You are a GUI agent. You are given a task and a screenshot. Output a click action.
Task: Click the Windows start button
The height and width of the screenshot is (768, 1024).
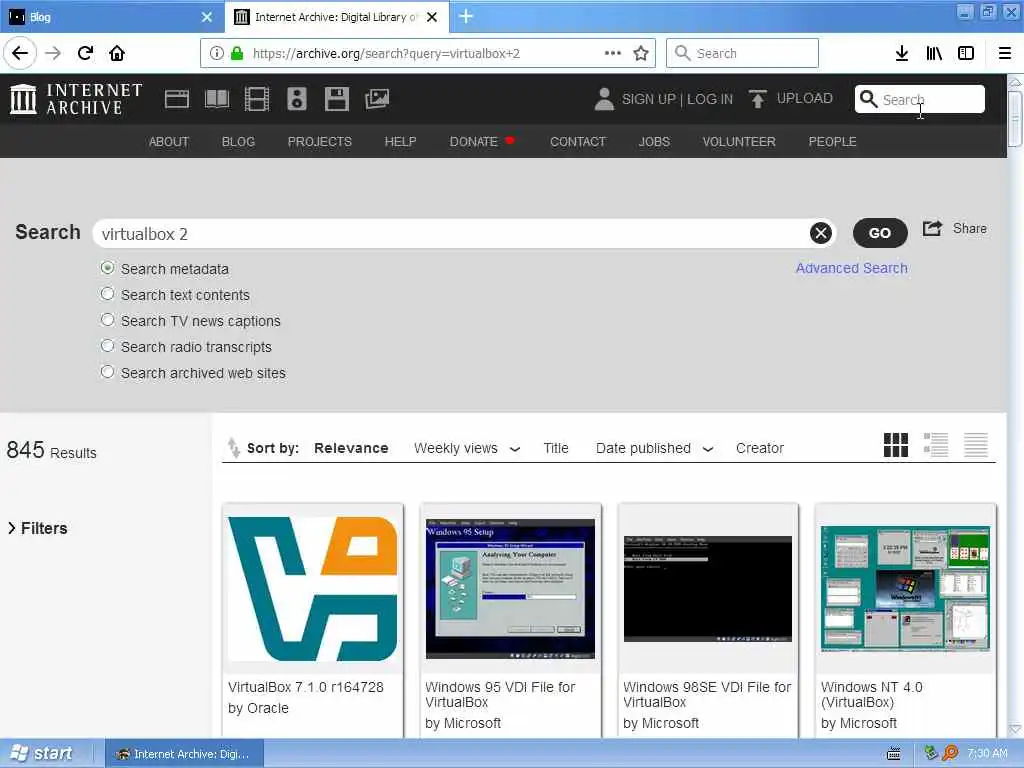(x=43, y=753)
